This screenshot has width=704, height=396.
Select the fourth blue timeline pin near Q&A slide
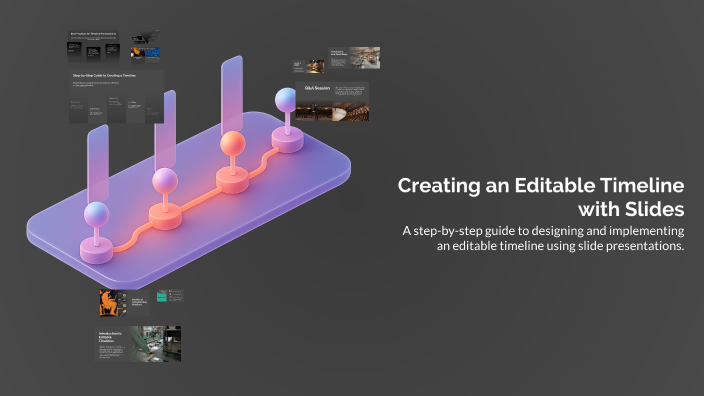(286, 100)
